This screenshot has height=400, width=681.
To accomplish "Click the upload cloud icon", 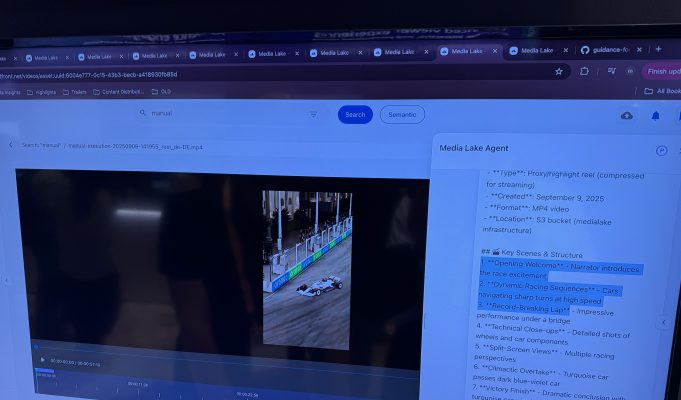I will coord(627,116).
